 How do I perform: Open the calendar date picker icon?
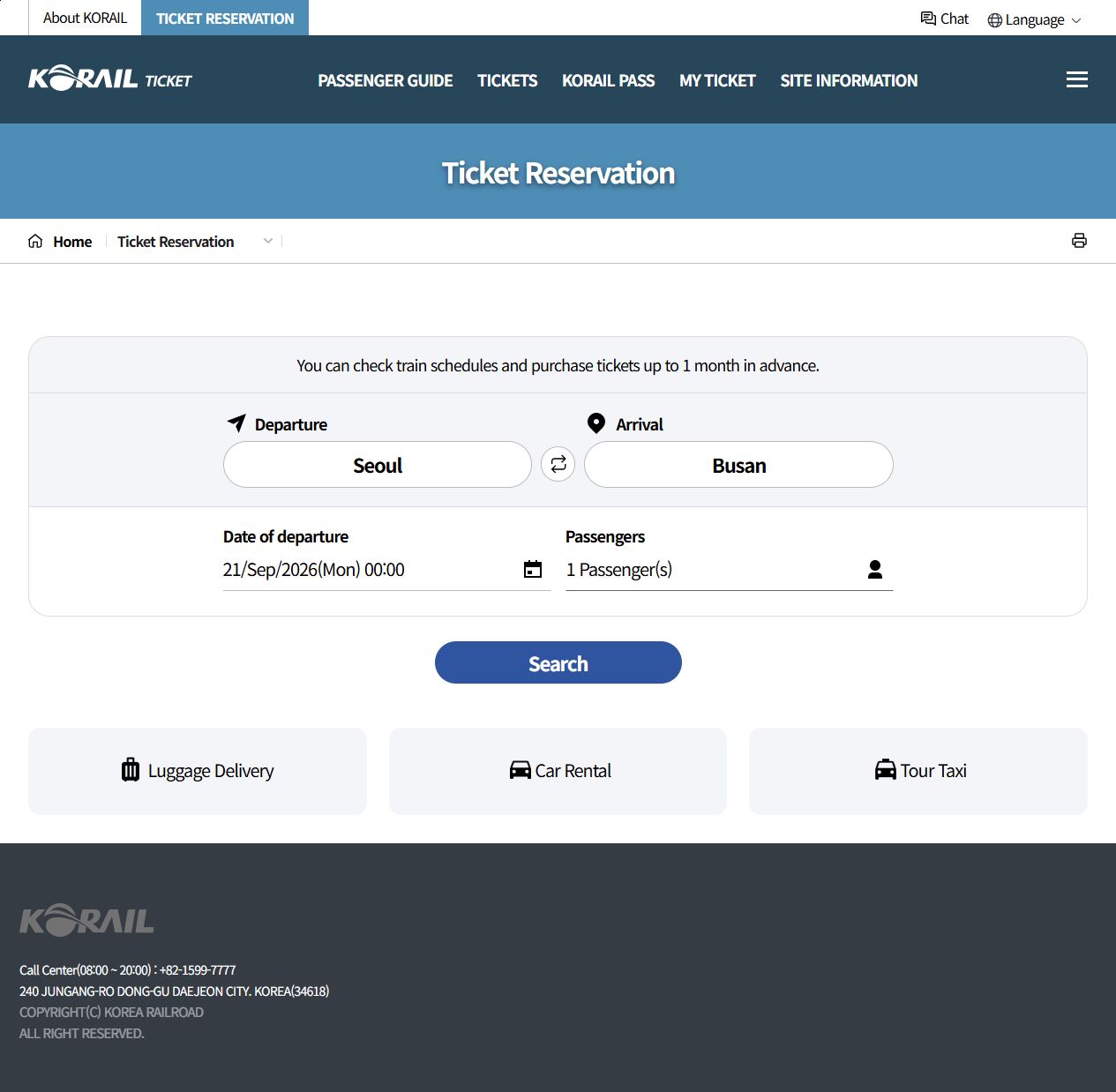pyautogui.click(x=533, y=569)
